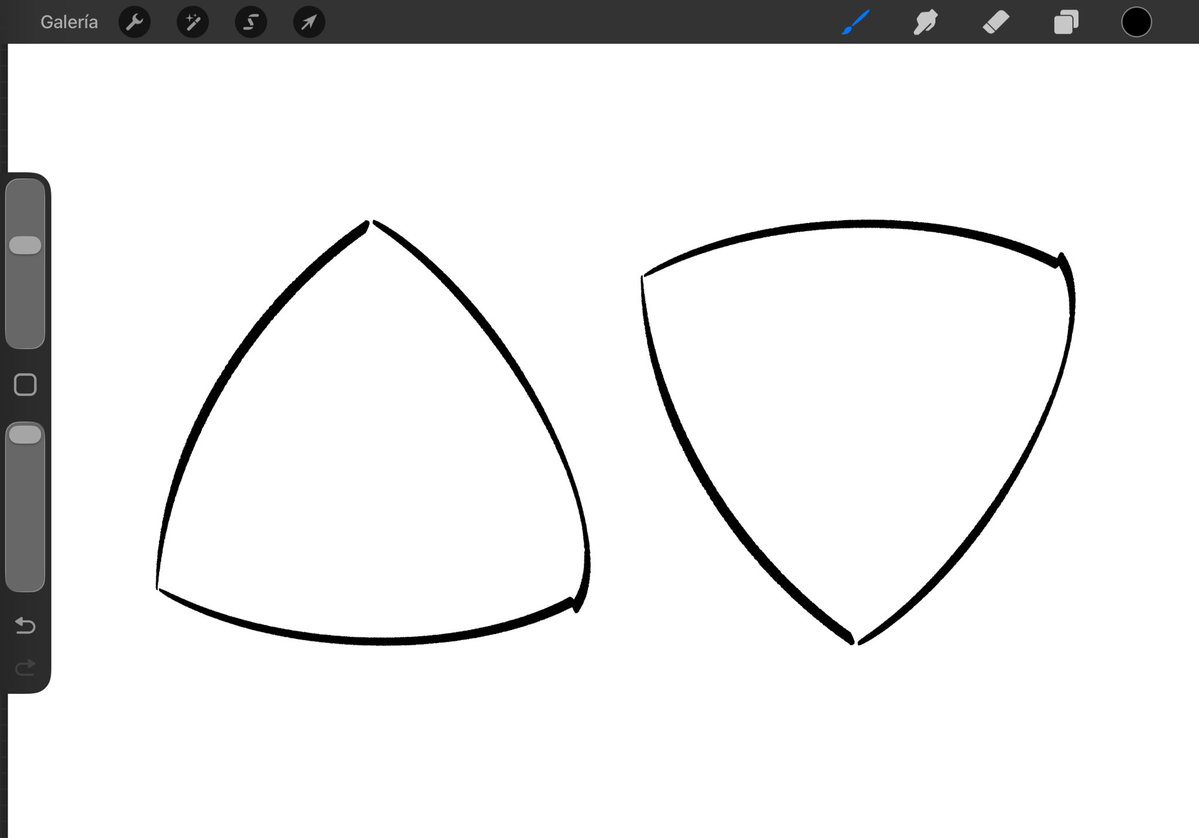1199x838 pixels.
Task: Select the Brush tool
Action: (856, 22)
